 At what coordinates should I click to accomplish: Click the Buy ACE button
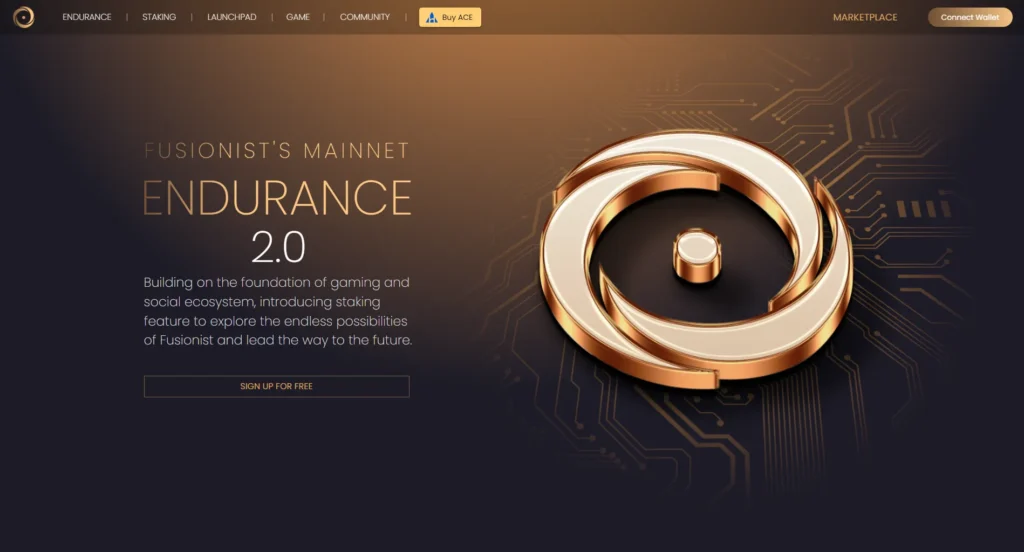click(450, 18)
